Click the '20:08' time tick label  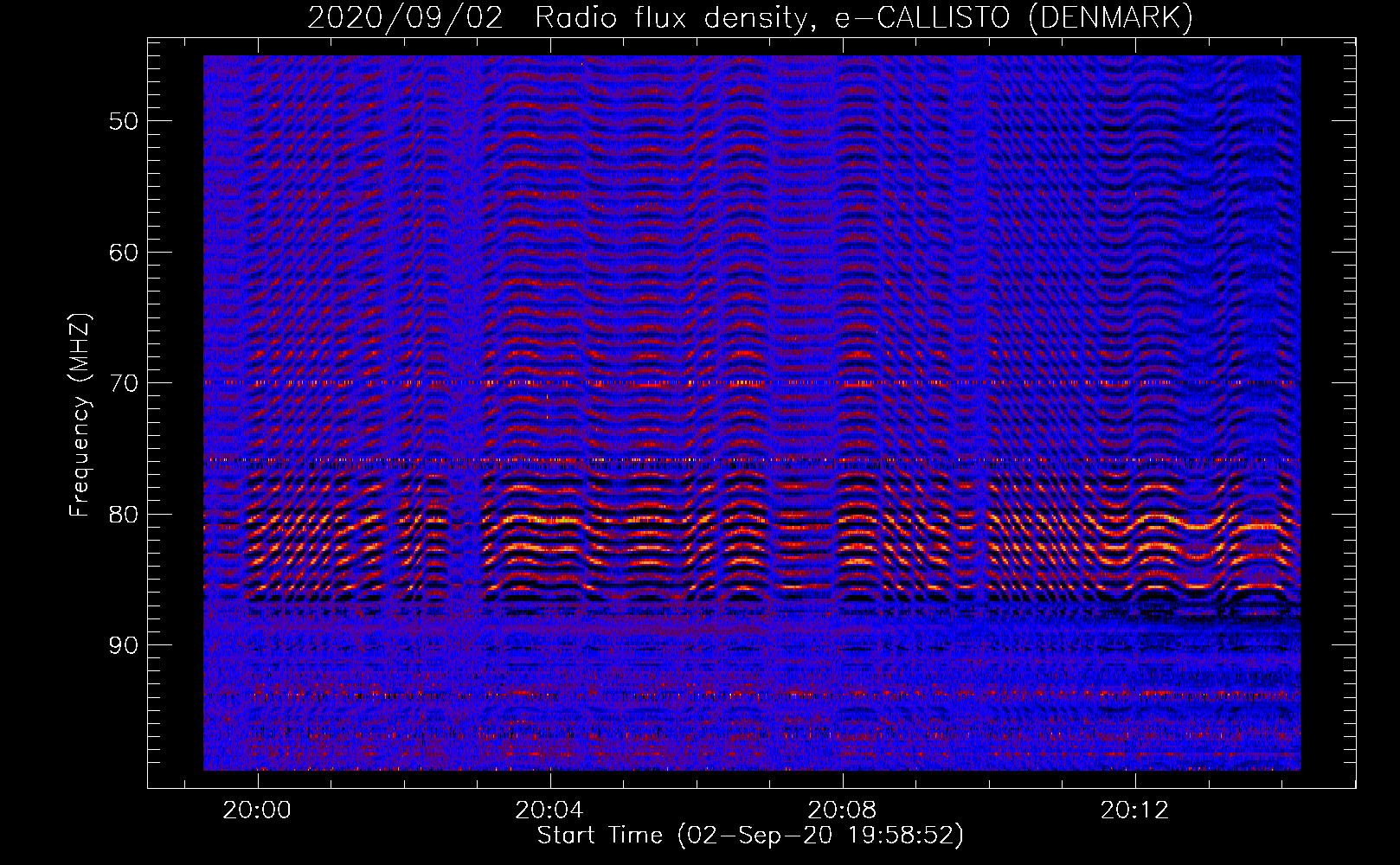(842, 811)
